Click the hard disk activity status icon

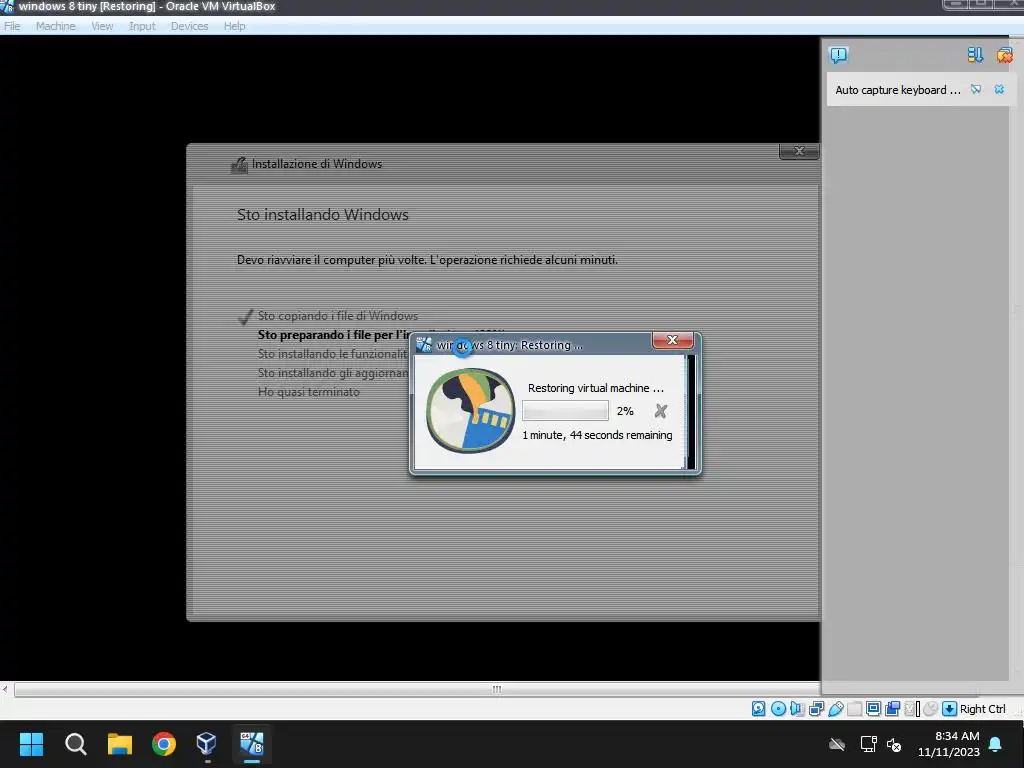758,709
